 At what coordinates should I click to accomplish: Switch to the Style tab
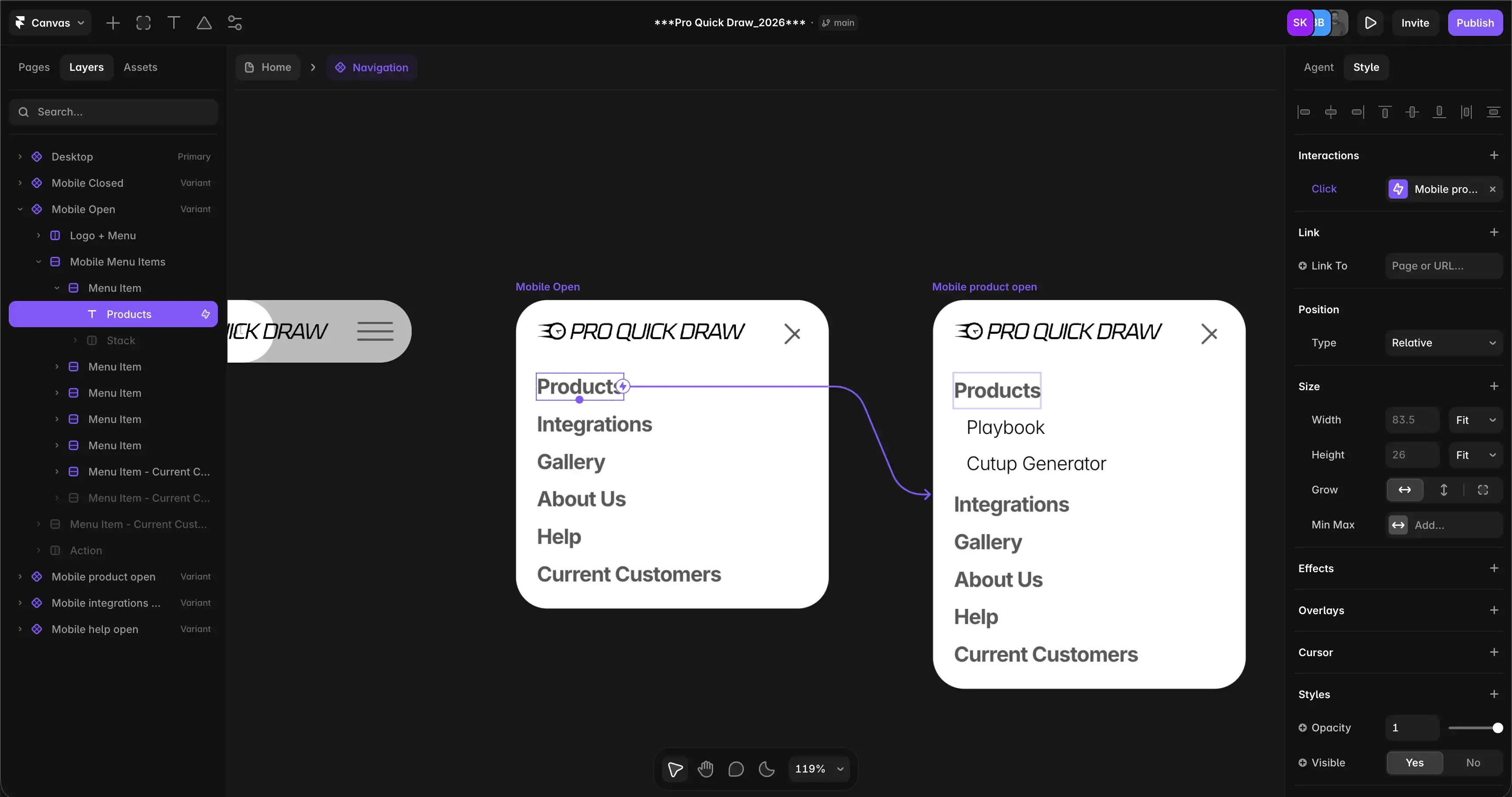(x=1366, y=67)
